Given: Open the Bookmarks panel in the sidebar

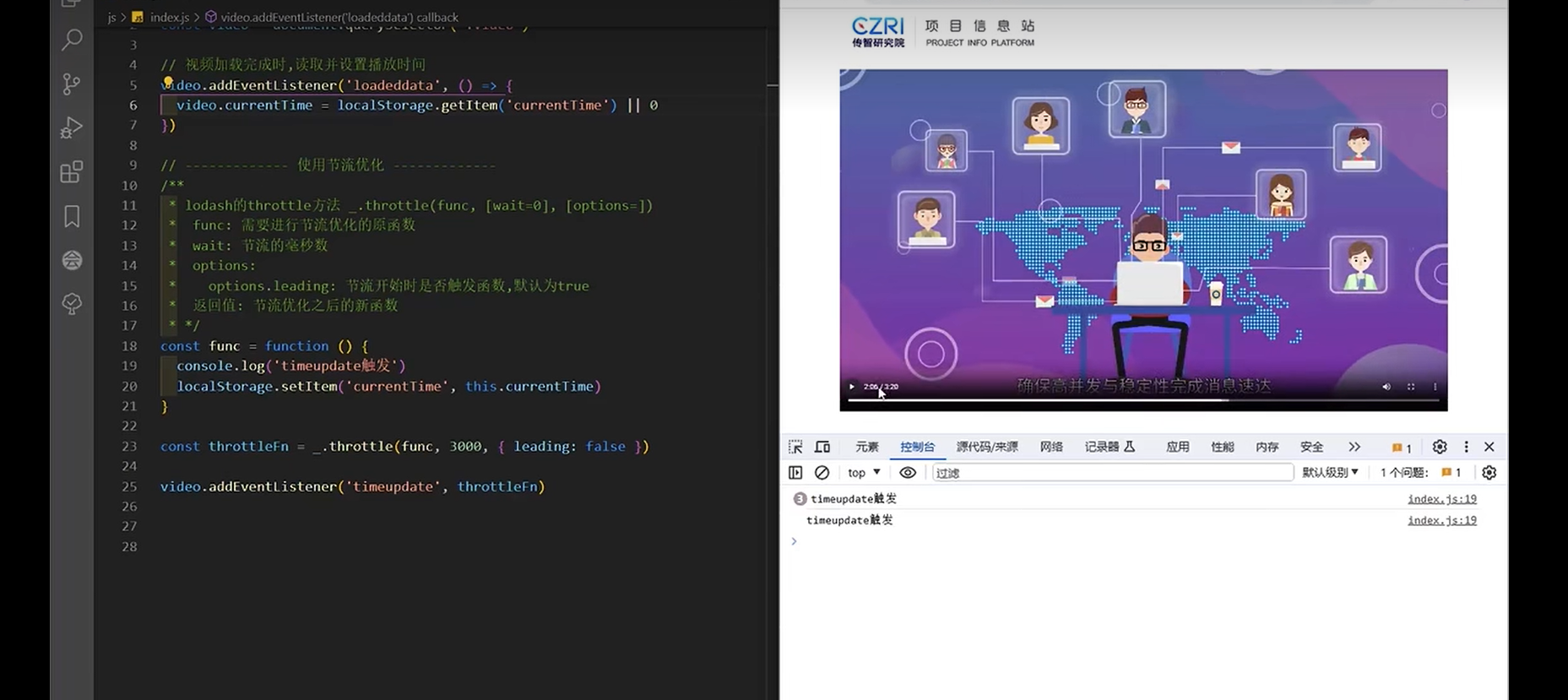Looking at the screenshot, I should (72, 217).
